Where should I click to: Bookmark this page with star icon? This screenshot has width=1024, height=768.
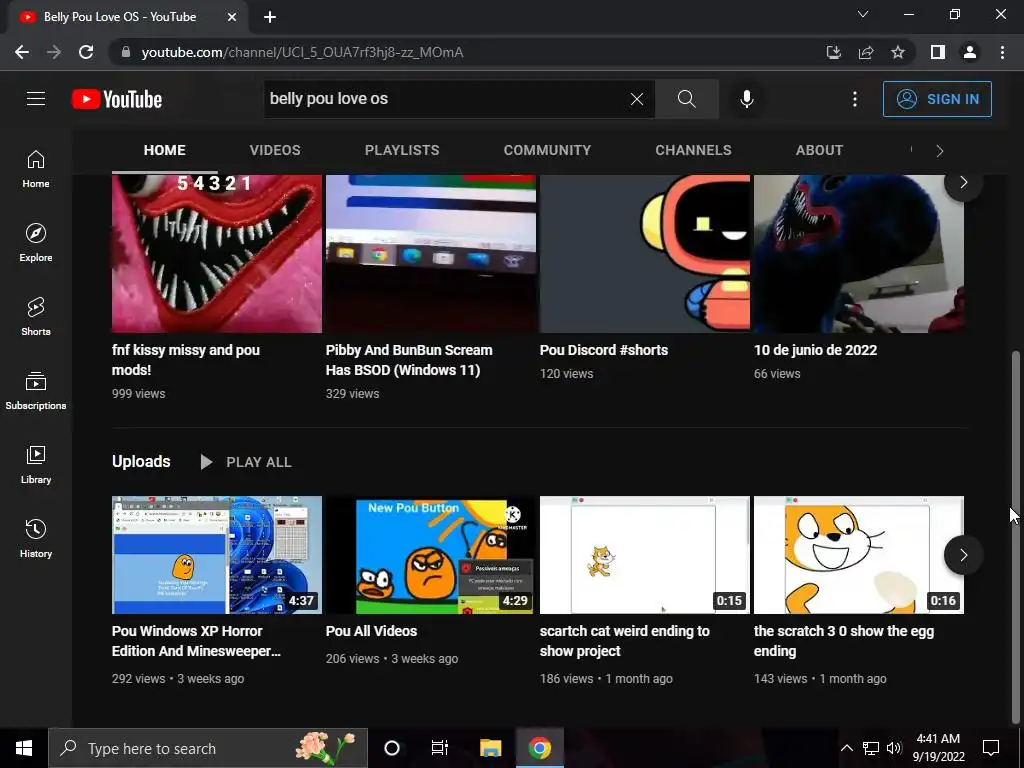[898, 52]
